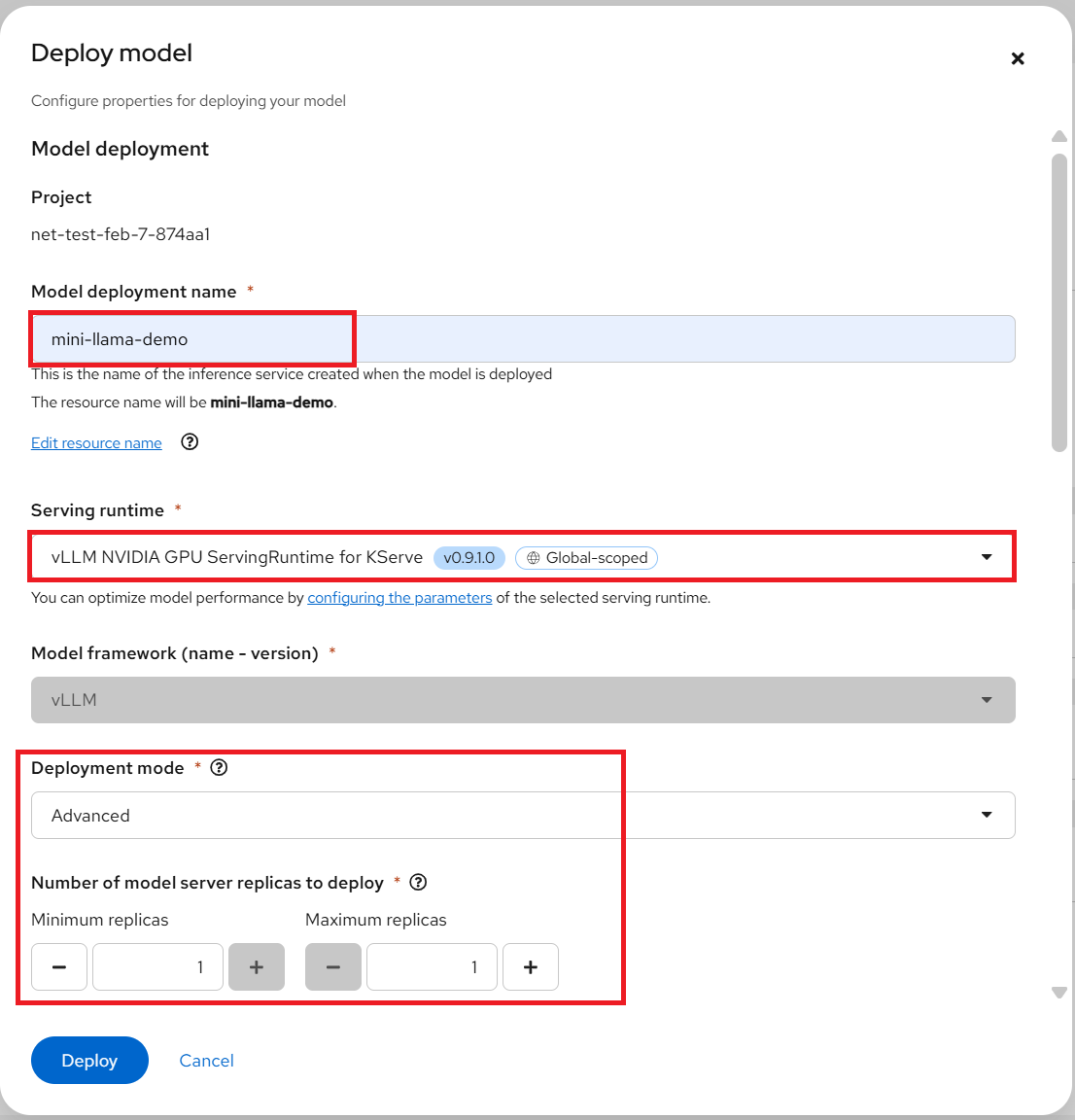Decrease maximum replicas with minus button

(x=333, y=967)
